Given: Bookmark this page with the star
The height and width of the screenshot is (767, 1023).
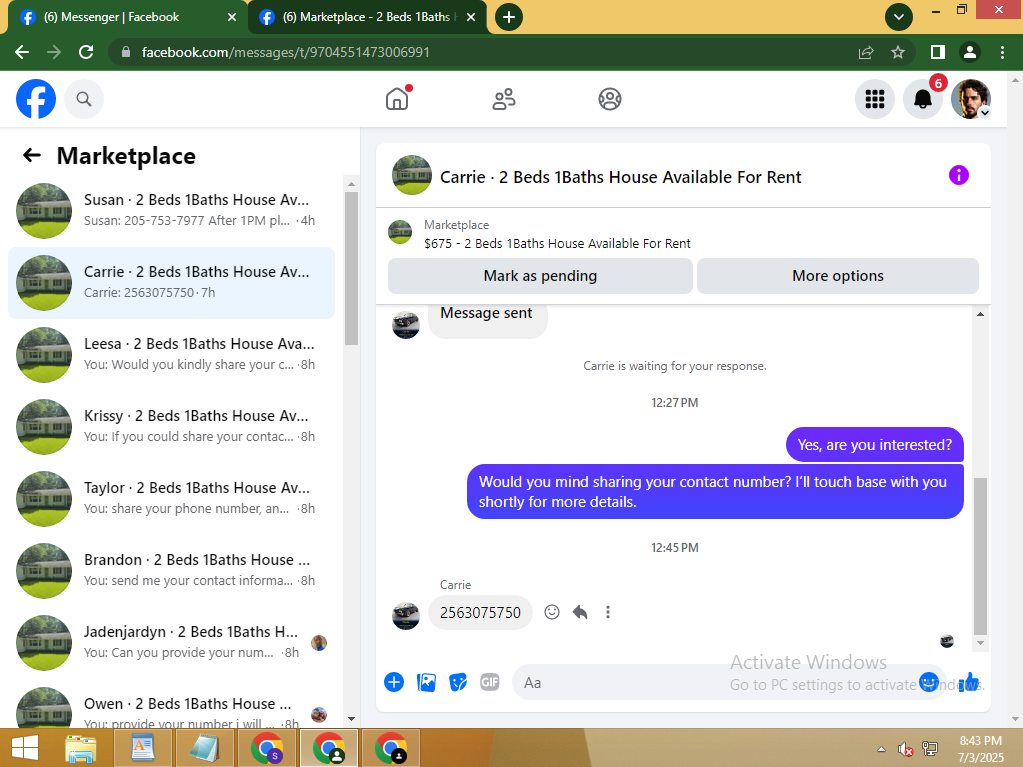Looking at the screenshot, I should [898, 52].
